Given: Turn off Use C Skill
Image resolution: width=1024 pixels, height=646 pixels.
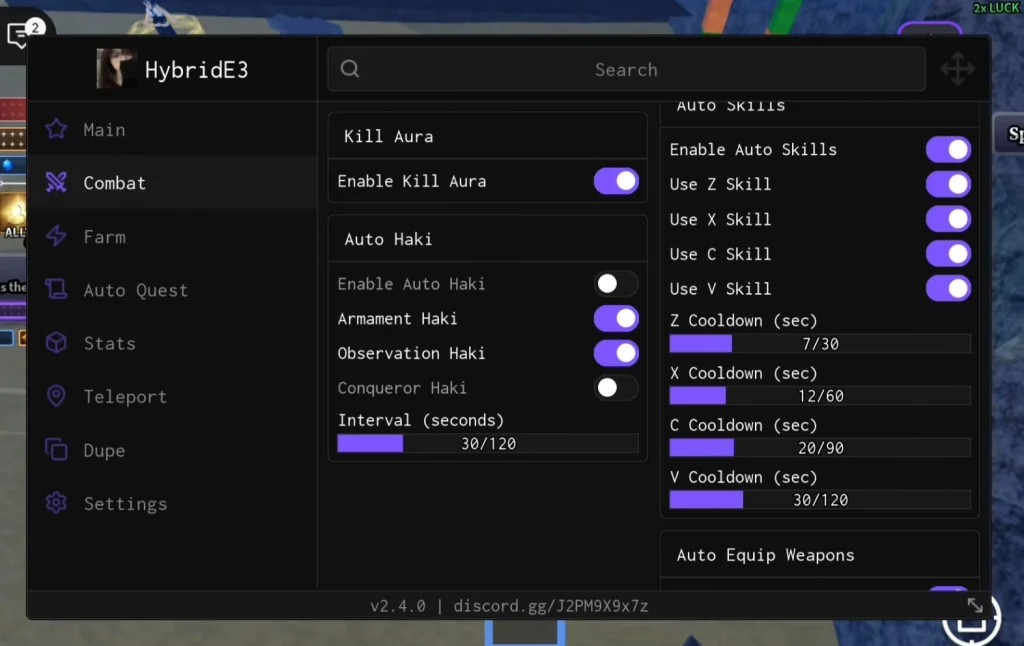Looking at the screenshot, I should pos(948,253).
